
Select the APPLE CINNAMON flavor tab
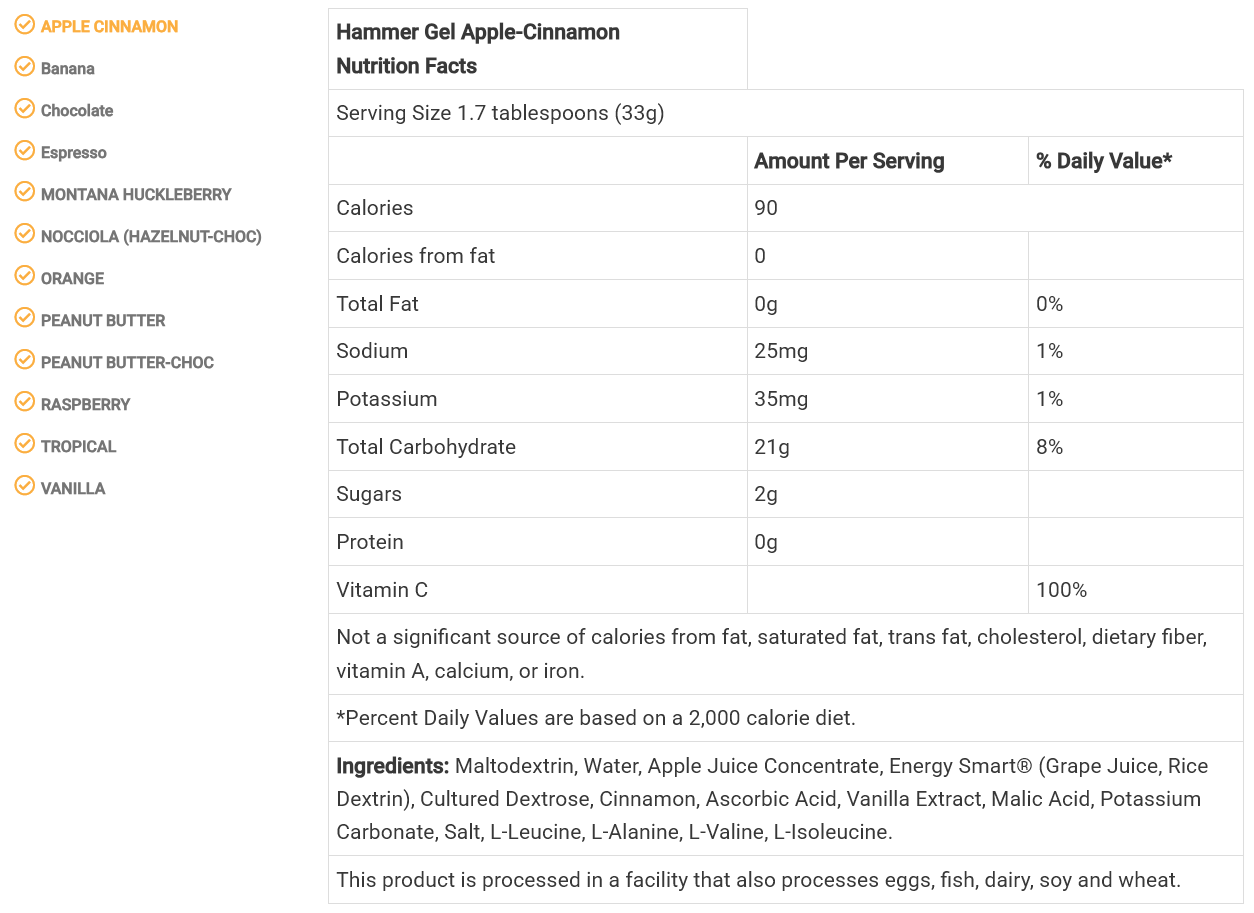coord(109,27)
